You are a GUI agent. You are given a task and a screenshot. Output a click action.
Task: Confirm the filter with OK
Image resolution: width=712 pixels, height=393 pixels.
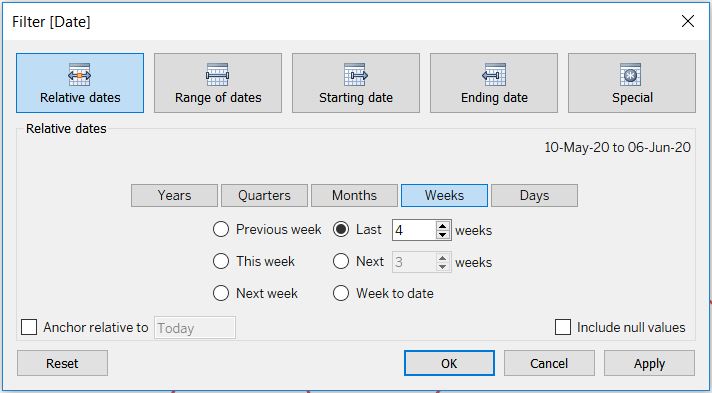pos(449,363)
